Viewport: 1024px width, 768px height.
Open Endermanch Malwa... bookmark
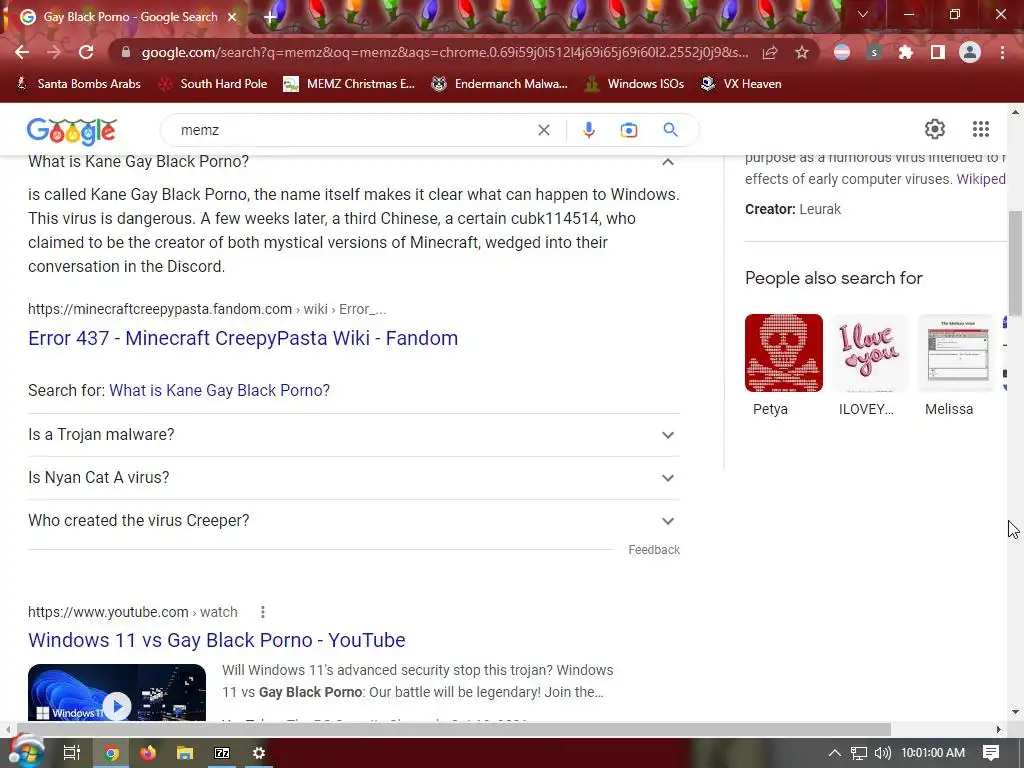500,84
